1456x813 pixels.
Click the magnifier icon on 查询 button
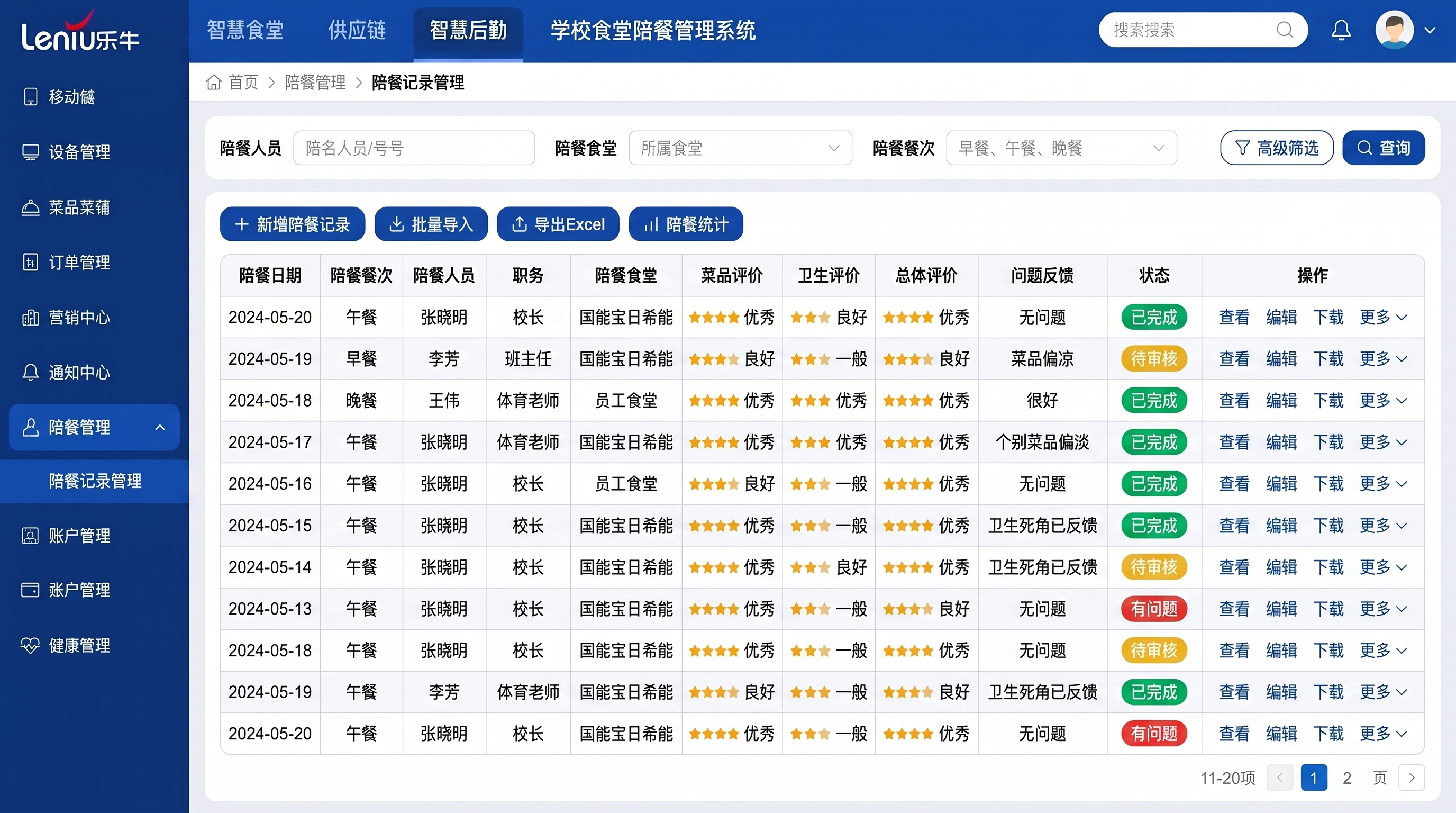point(1364,148)
